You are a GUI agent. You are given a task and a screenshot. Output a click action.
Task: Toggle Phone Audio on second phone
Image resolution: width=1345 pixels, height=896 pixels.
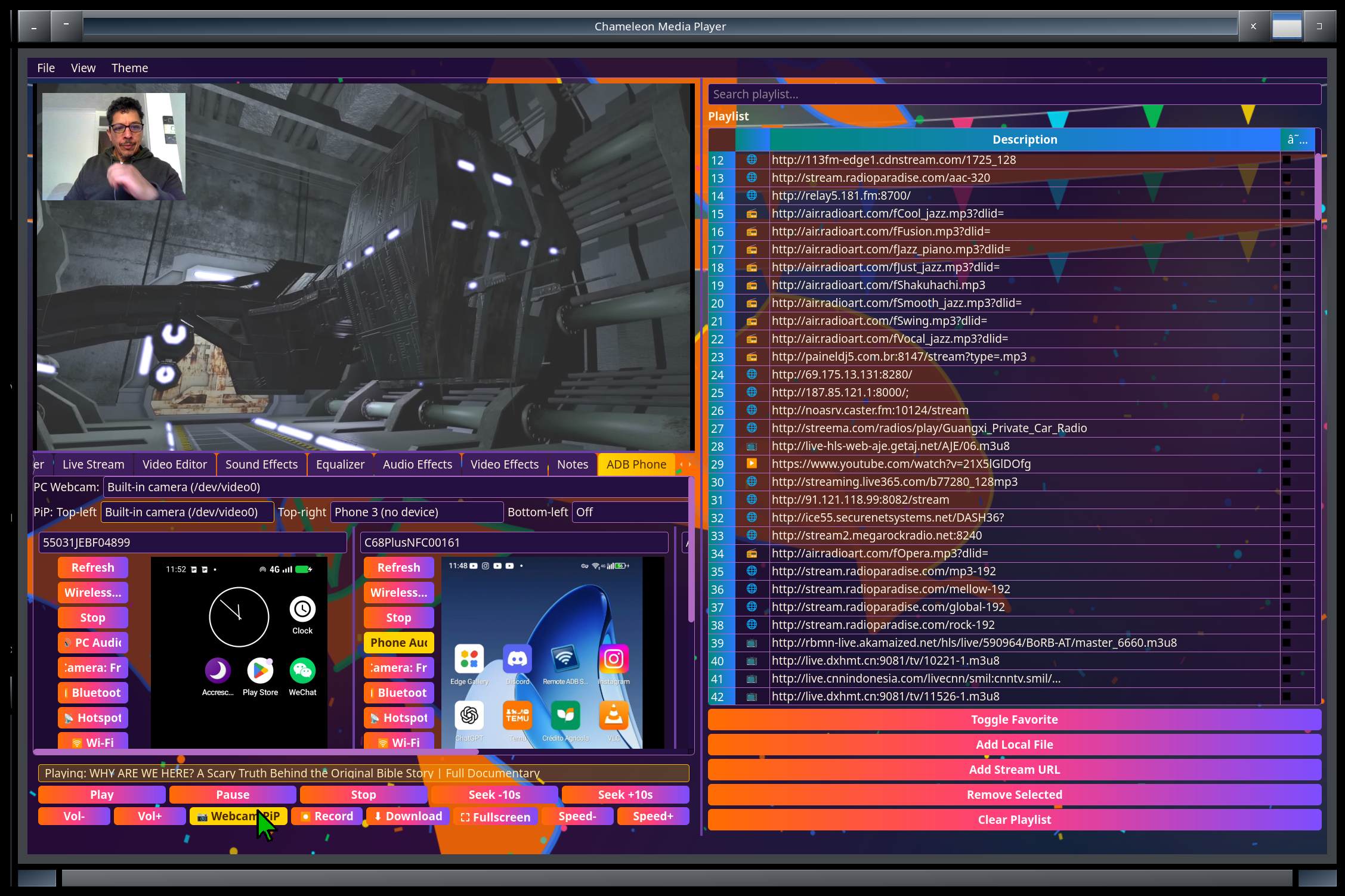(399, 643)
